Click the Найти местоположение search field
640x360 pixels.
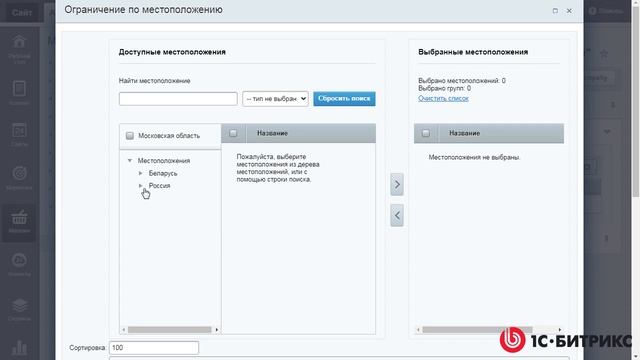click(x=178, y=99)
